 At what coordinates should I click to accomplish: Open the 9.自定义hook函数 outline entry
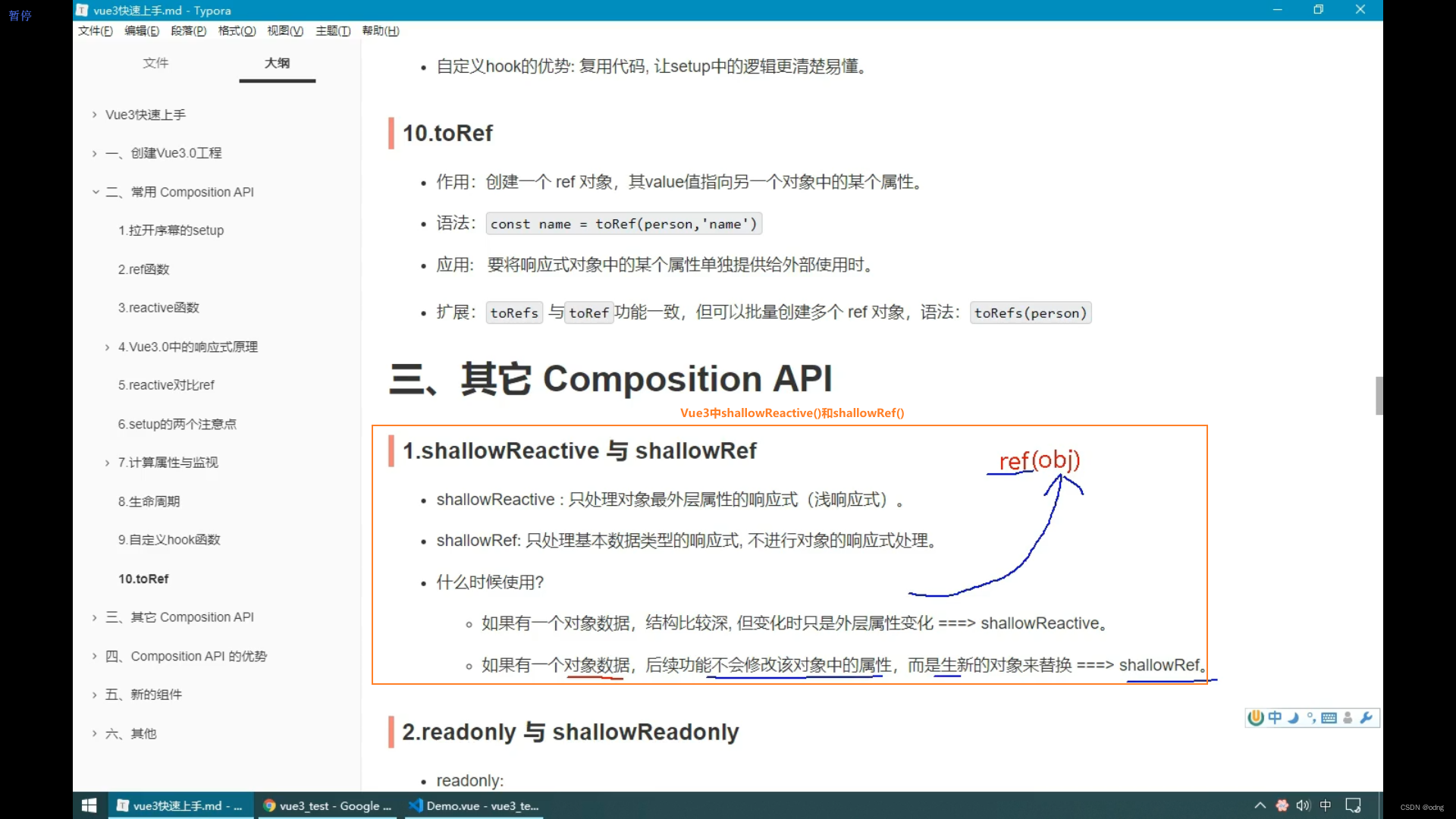168,539
